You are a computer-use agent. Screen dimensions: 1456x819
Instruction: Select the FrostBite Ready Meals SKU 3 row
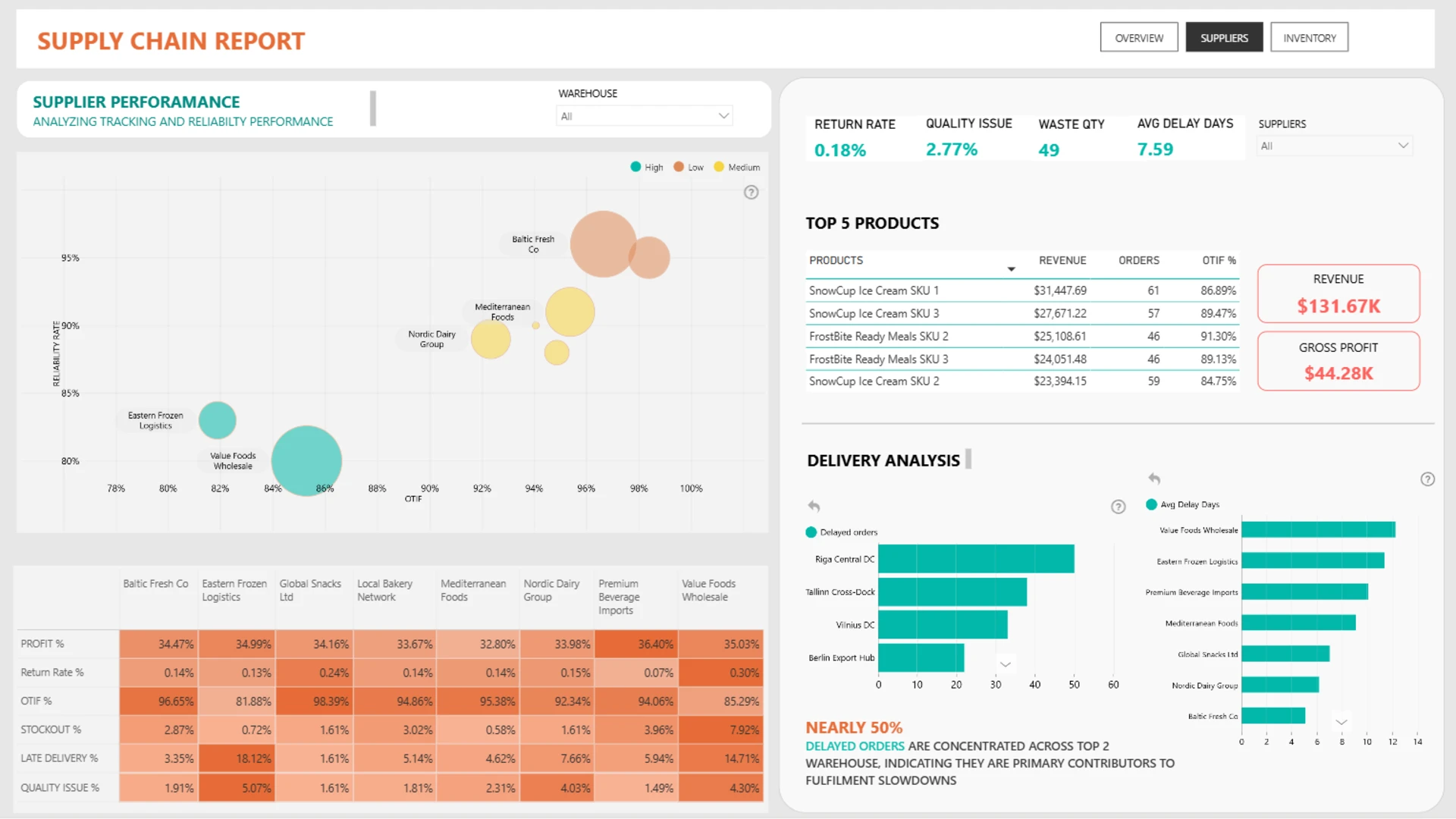click(1022, 359)
